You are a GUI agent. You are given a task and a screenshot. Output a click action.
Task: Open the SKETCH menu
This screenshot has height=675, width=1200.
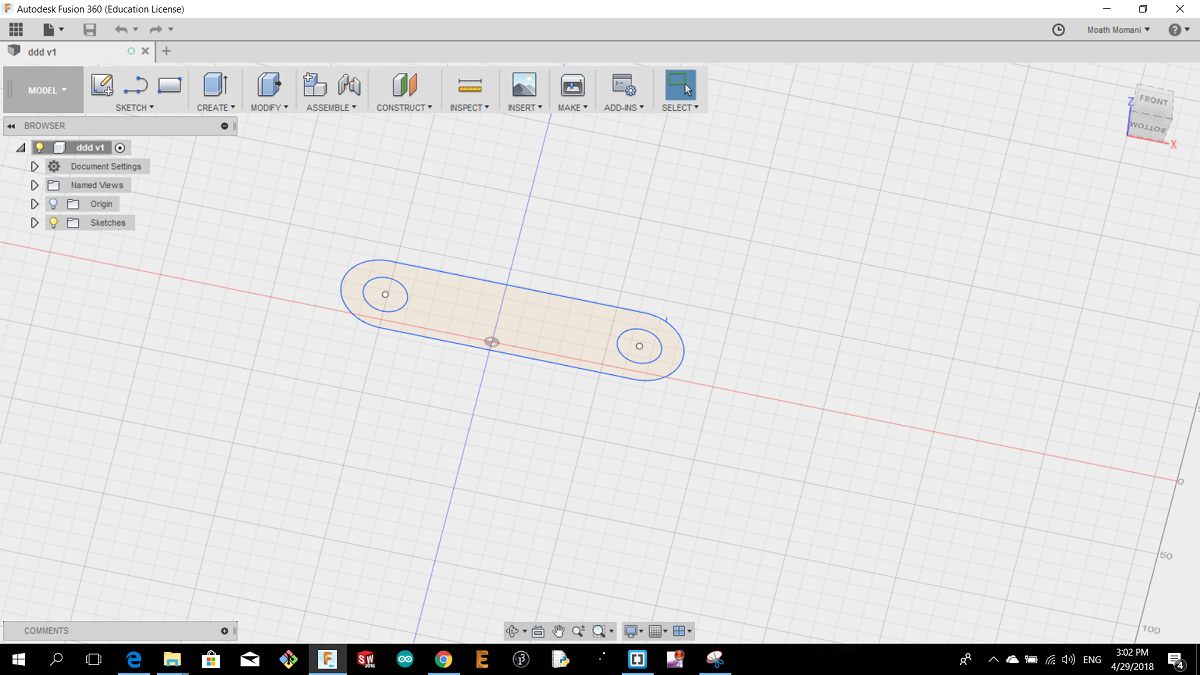tap(135, 107)
